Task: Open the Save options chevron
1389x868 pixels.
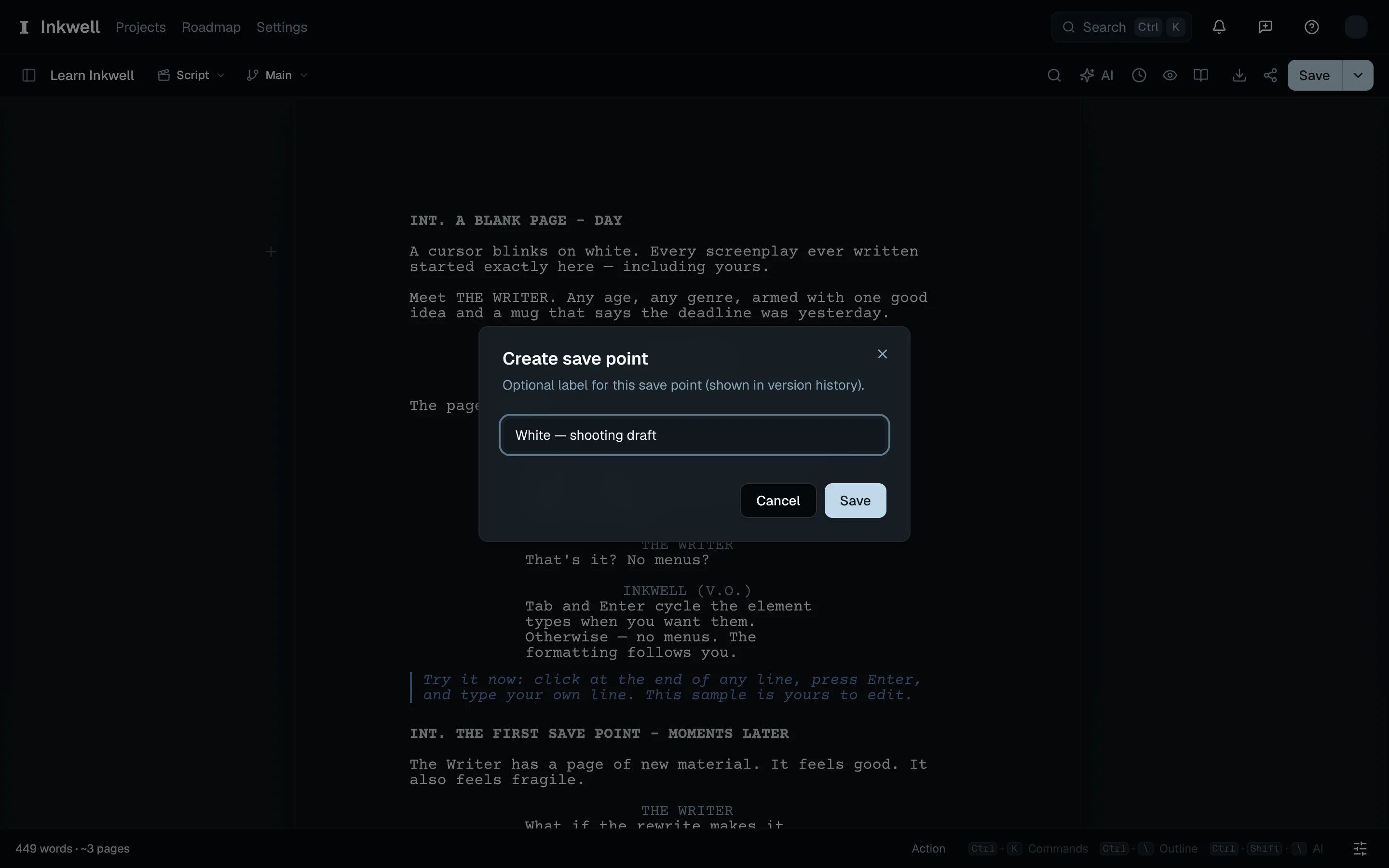Action: pyautogui.click(x=1358, y=75)
